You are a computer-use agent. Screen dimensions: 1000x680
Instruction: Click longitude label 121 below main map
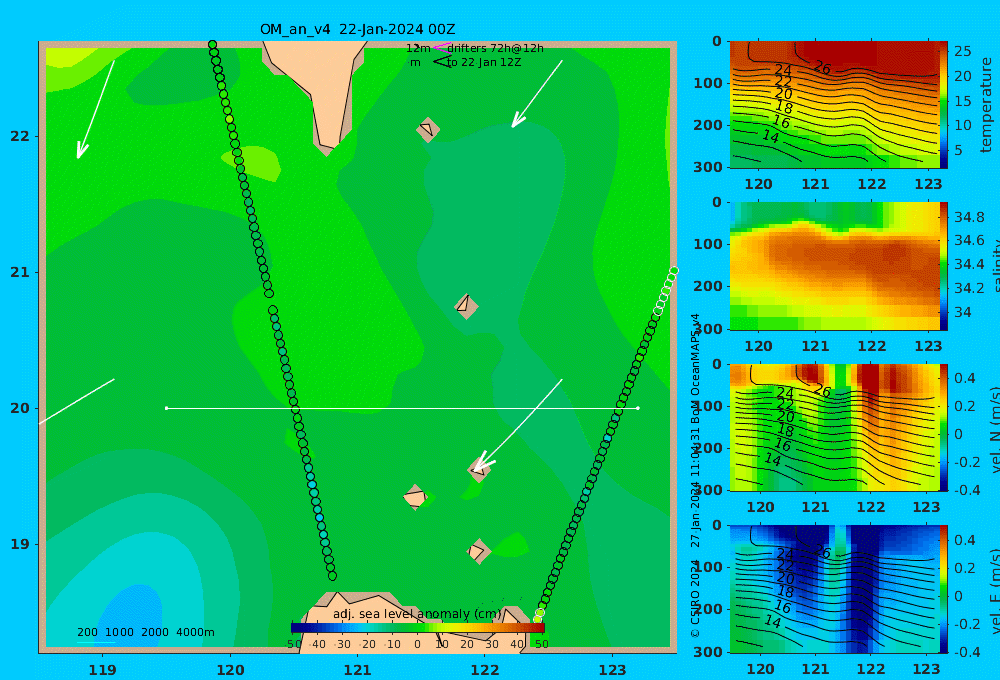pos(358,670)
